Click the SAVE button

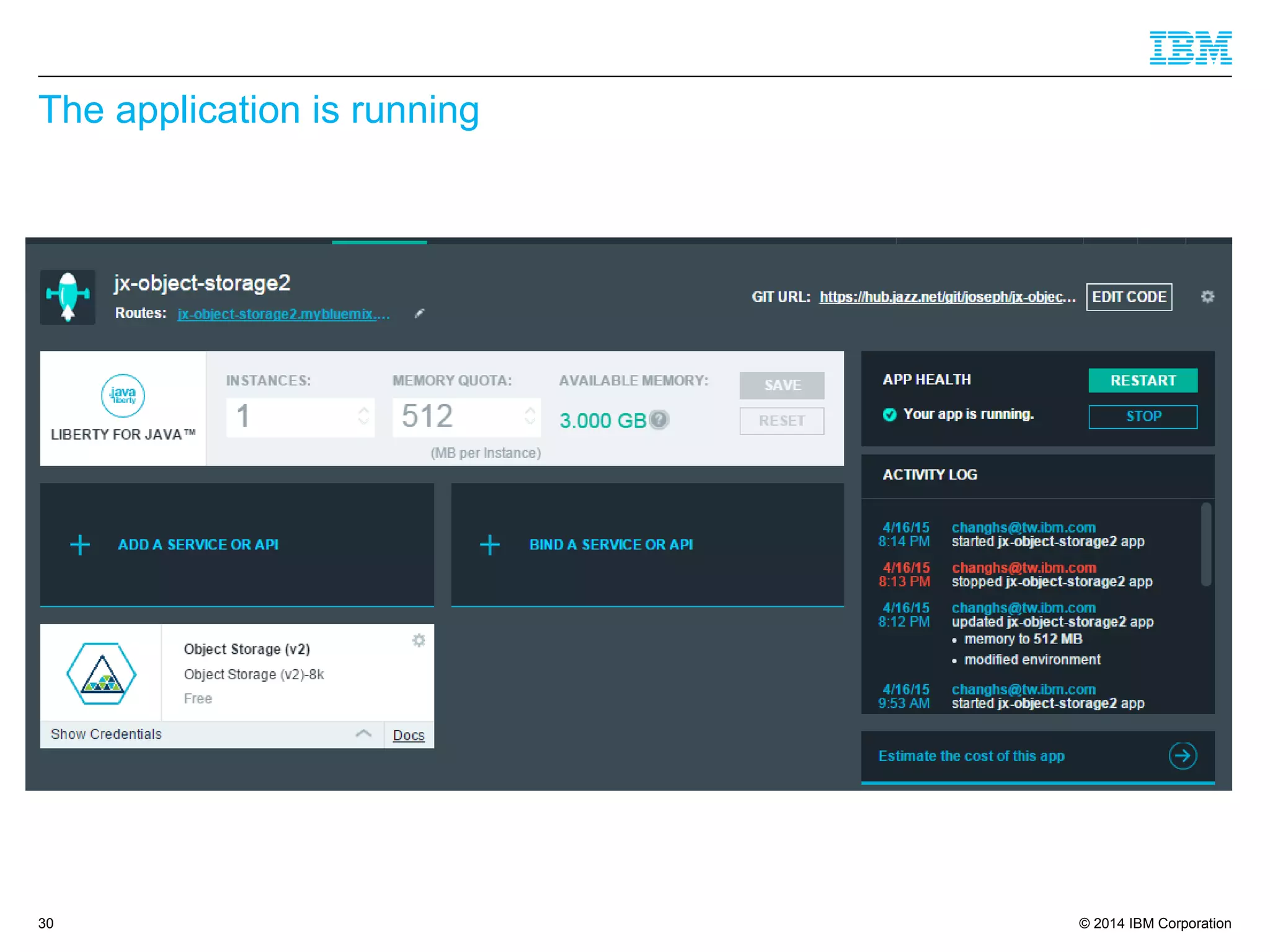point(781,385)
